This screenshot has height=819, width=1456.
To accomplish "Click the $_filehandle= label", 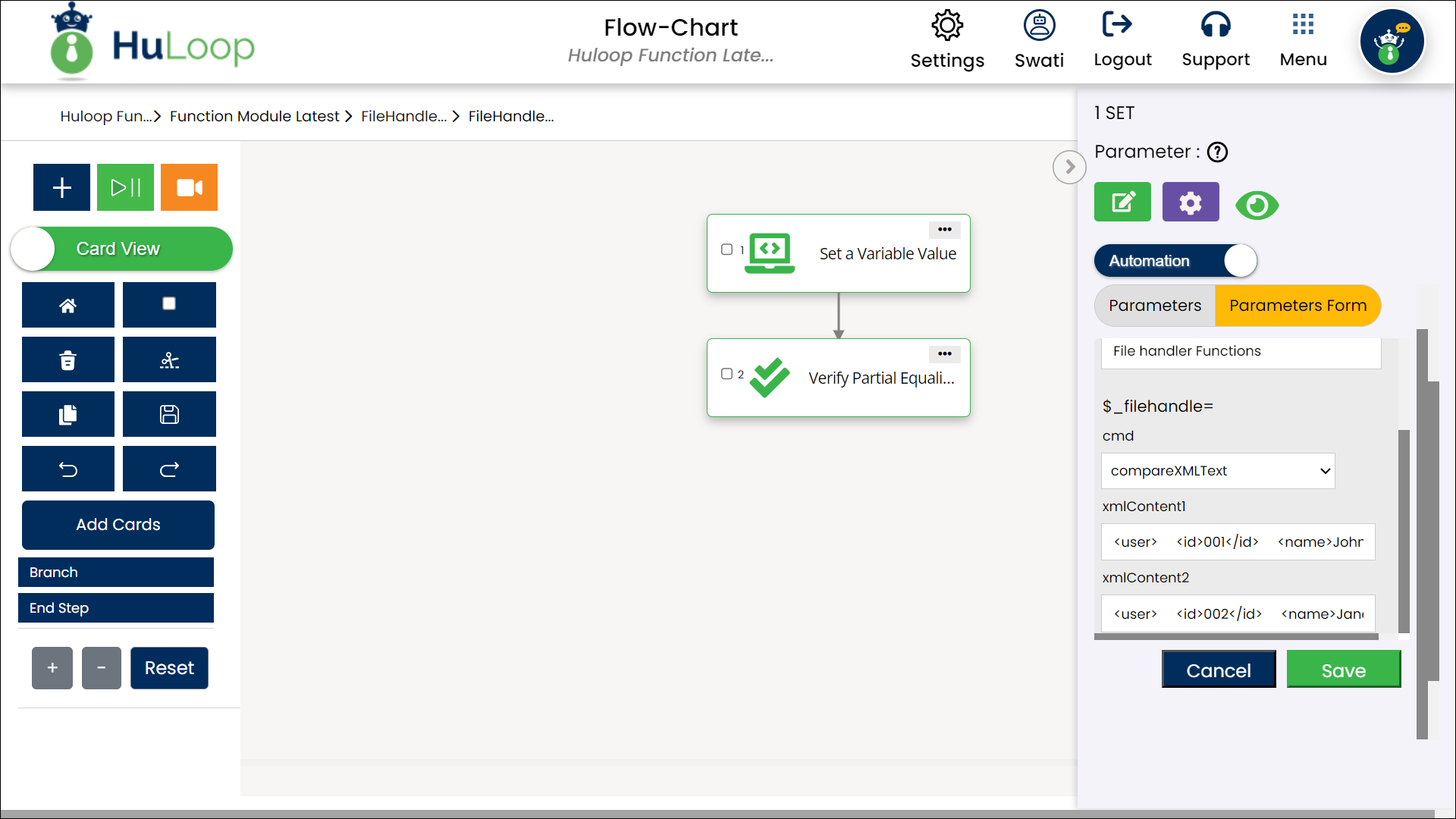I will pyautogui.click(x=1157, y=406).
